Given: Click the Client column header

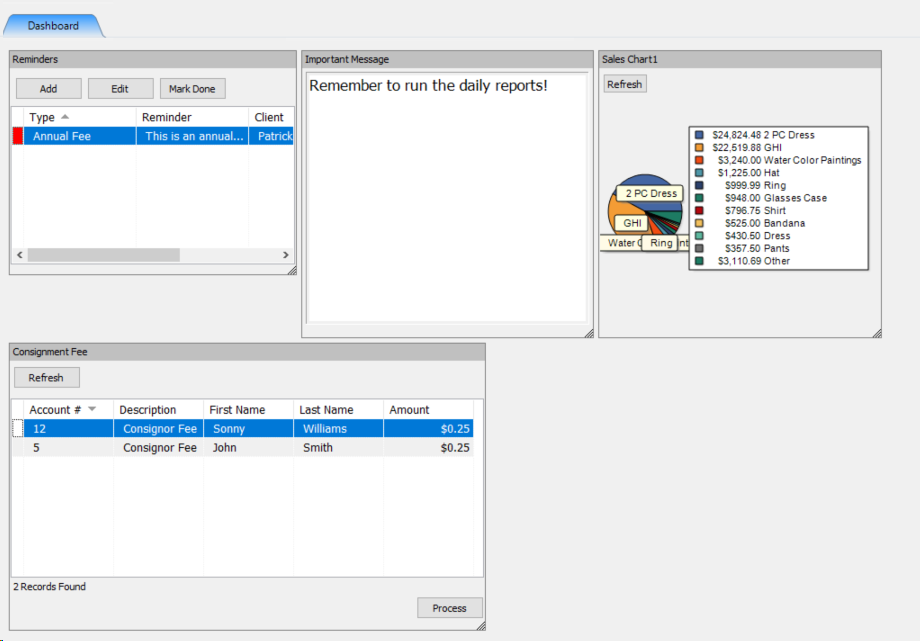Looking at the screenshot, I should [x=271, y=117].
